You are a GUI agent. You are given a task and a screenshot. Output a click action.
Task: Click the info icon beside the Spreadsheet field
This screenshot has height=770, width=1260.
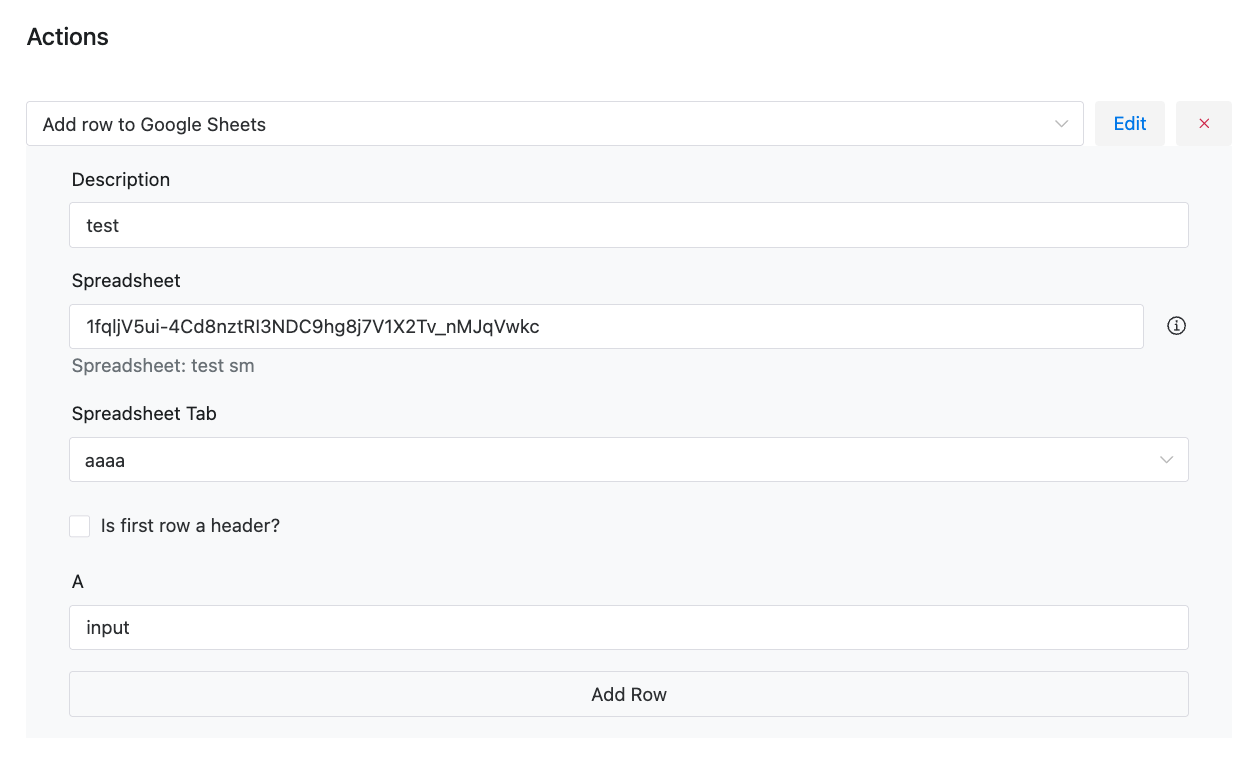click(x=1177, y=326)
